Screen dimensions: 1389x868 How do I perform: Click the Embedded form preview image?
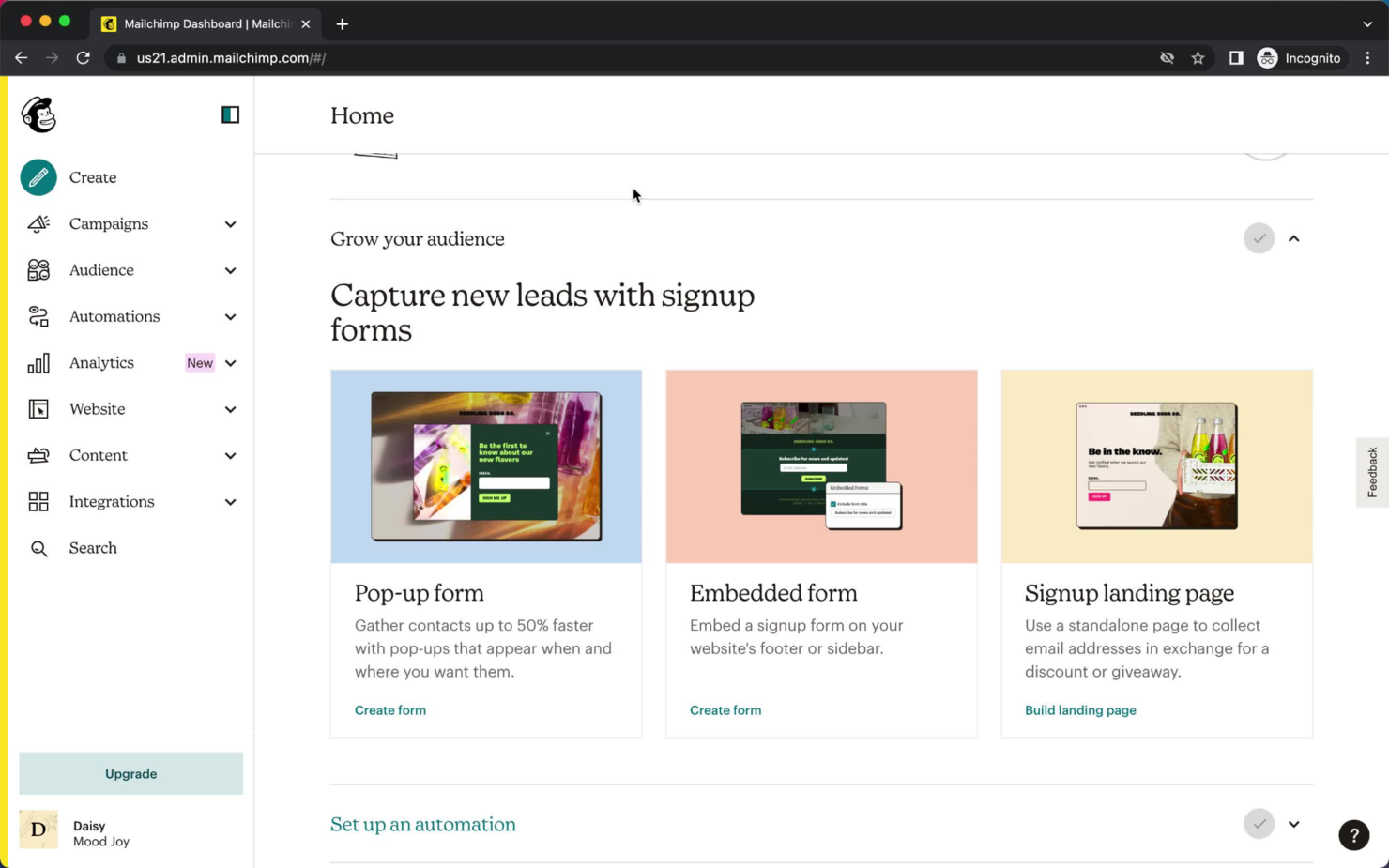coord(821,466)
